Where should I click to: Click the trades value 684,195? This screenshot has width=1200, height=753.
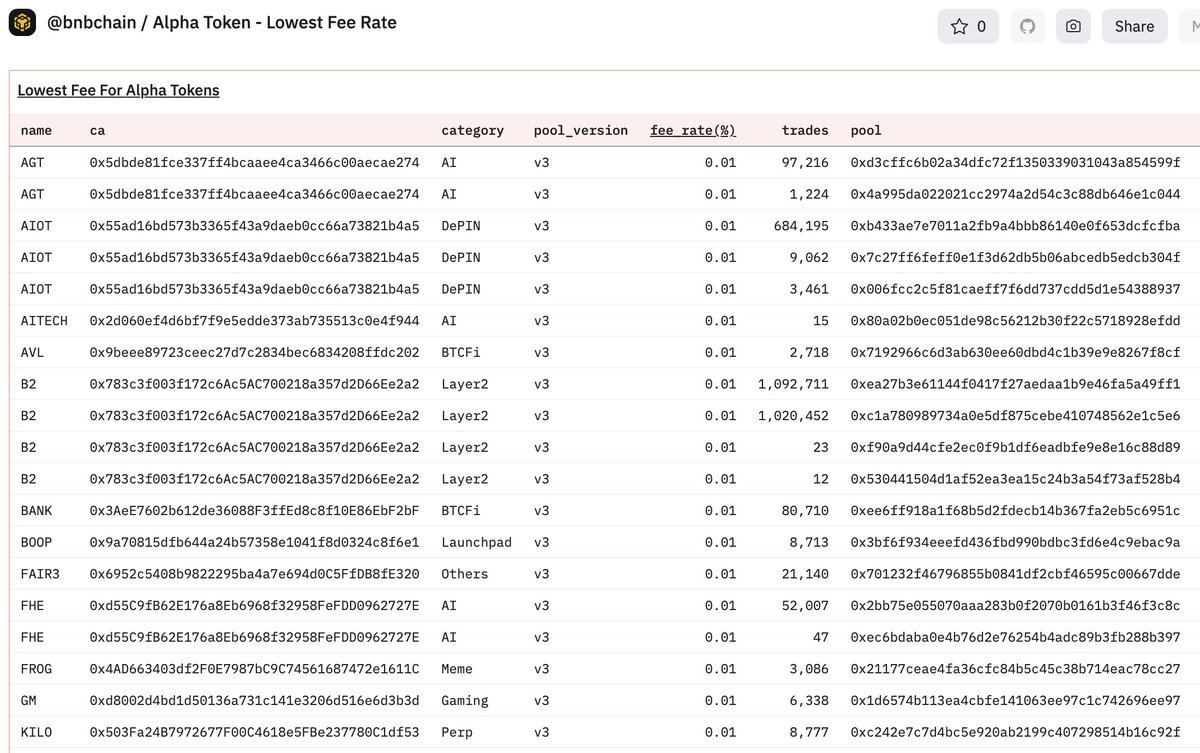[802, 225]
